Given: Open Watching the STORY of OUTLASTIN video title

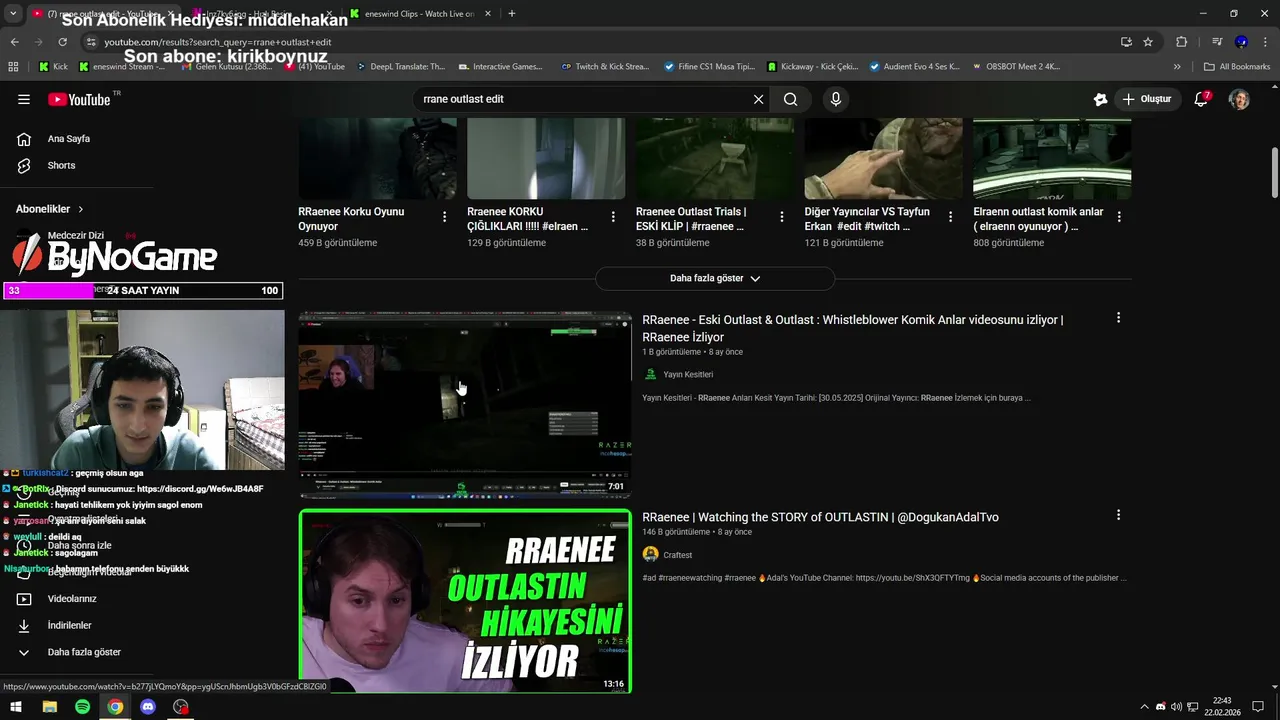Looking at the screenshot, I should [x=820, y=517].
